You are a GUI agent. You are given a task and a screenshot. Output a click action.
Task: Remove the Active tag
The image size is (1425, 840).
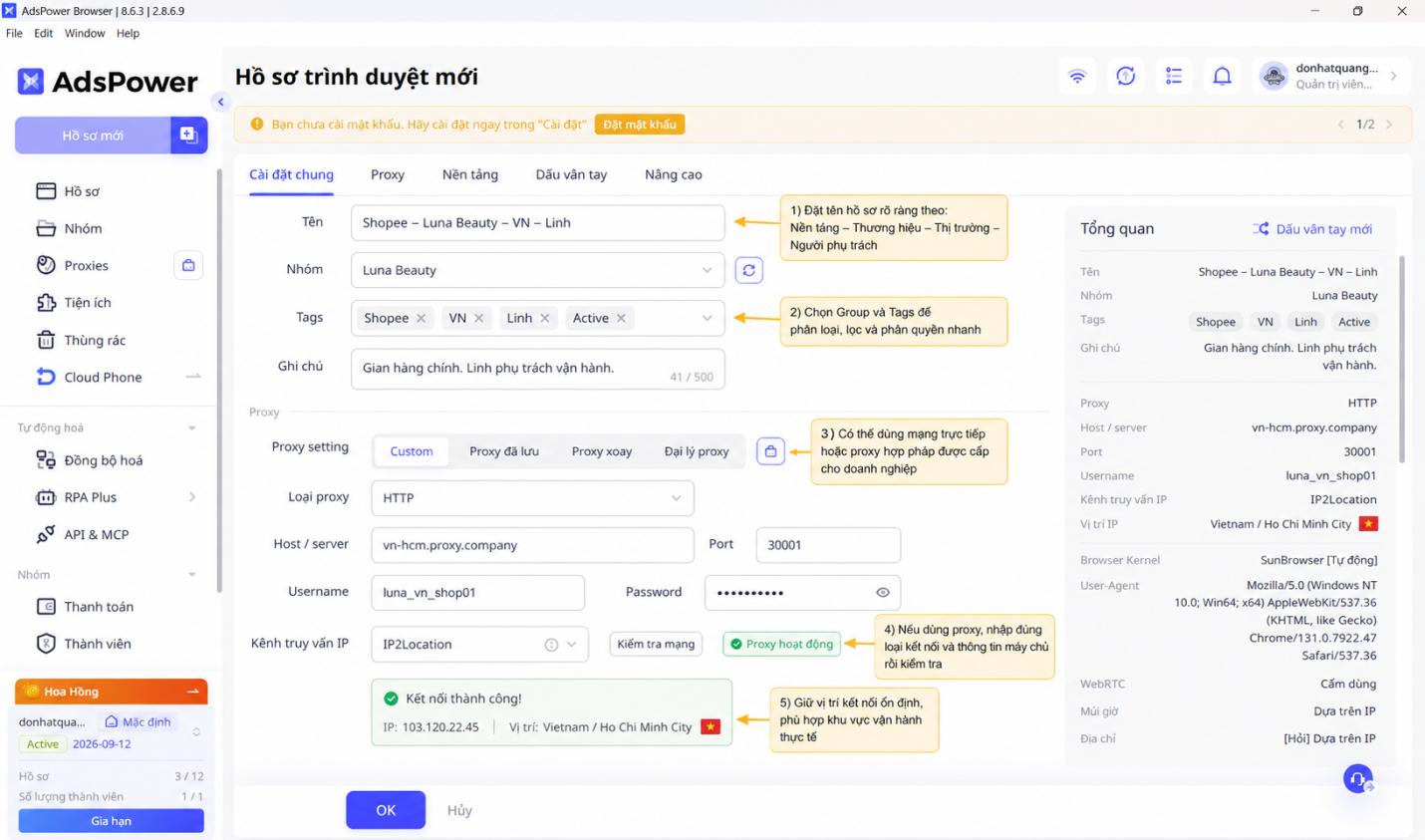pos(622,319)
